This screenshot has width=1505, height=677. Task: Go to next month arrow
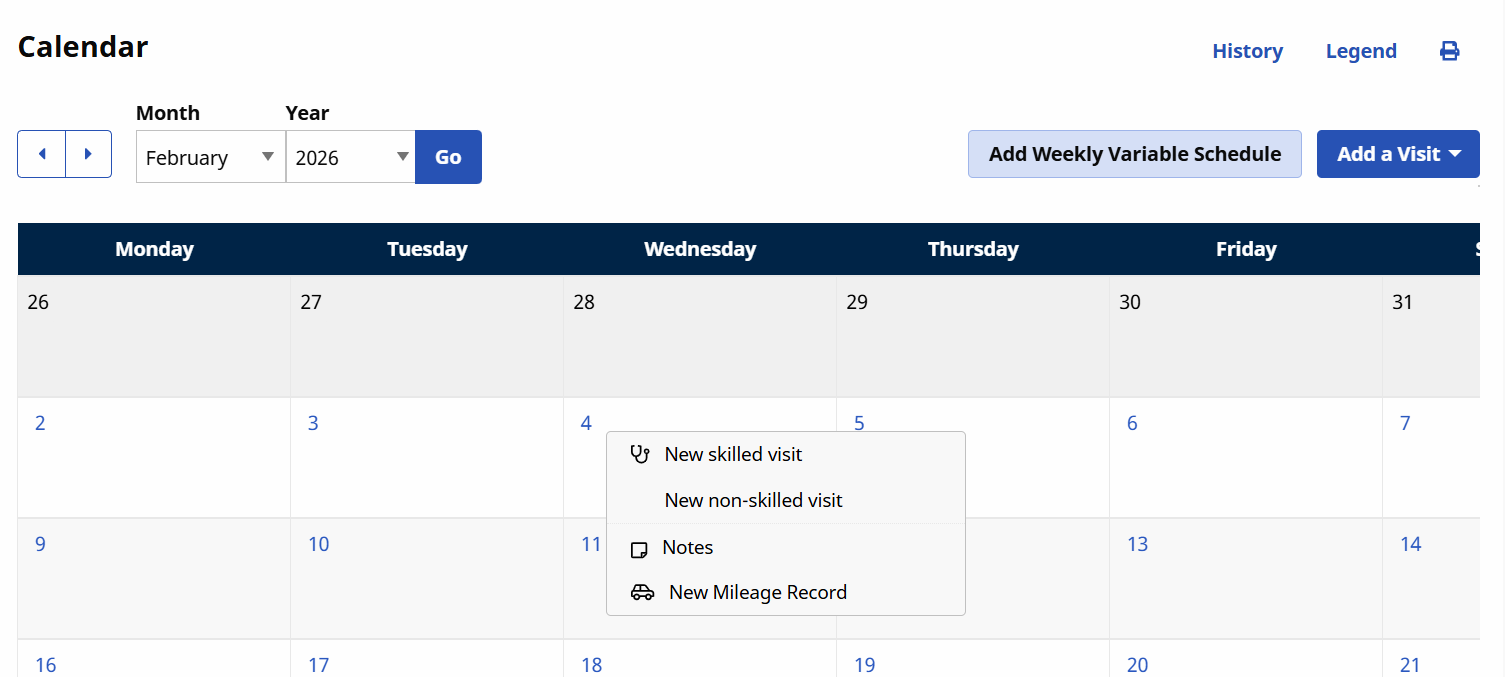88,154
